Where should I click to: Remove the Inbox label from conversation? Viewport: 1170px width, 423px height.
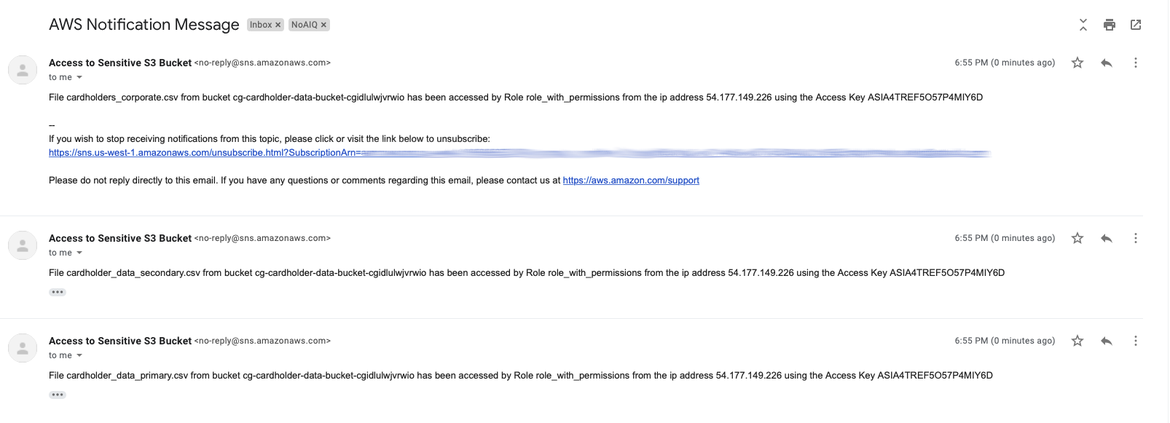coord(278,25)
